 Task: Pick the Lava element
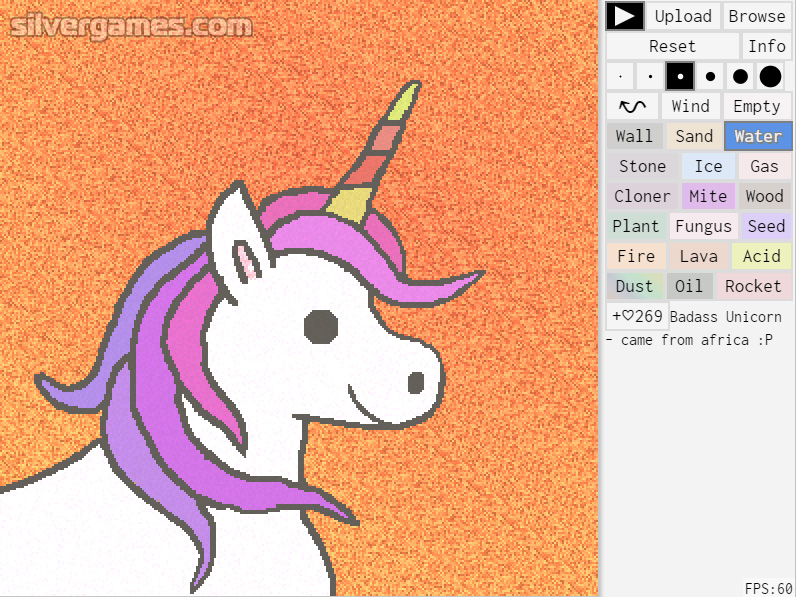(698, 256)
